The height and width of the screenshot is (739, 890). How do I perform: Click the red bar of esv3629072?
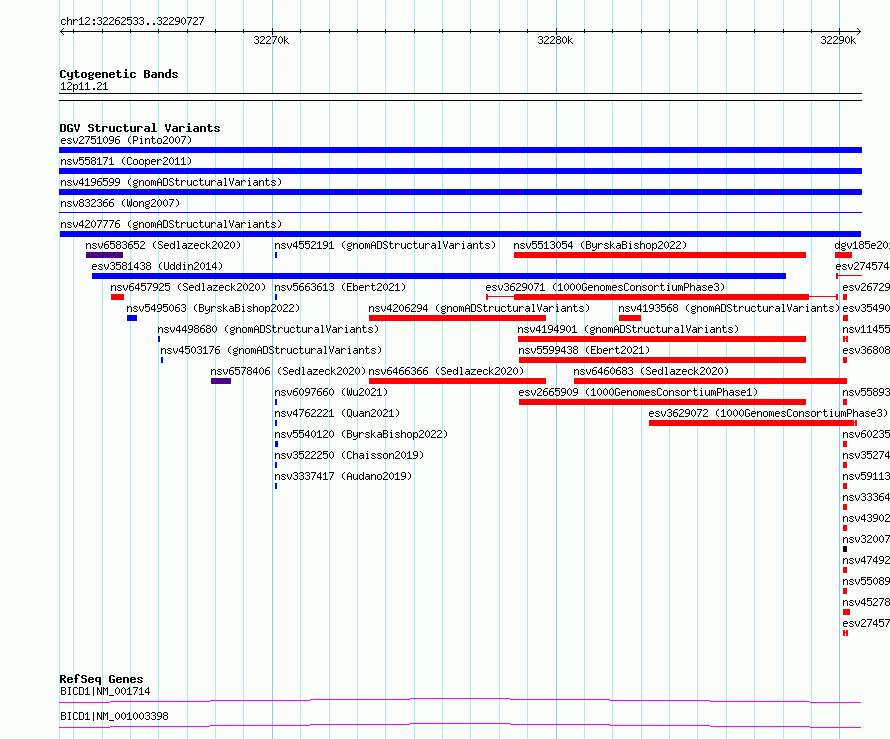(x=752, y=423)
